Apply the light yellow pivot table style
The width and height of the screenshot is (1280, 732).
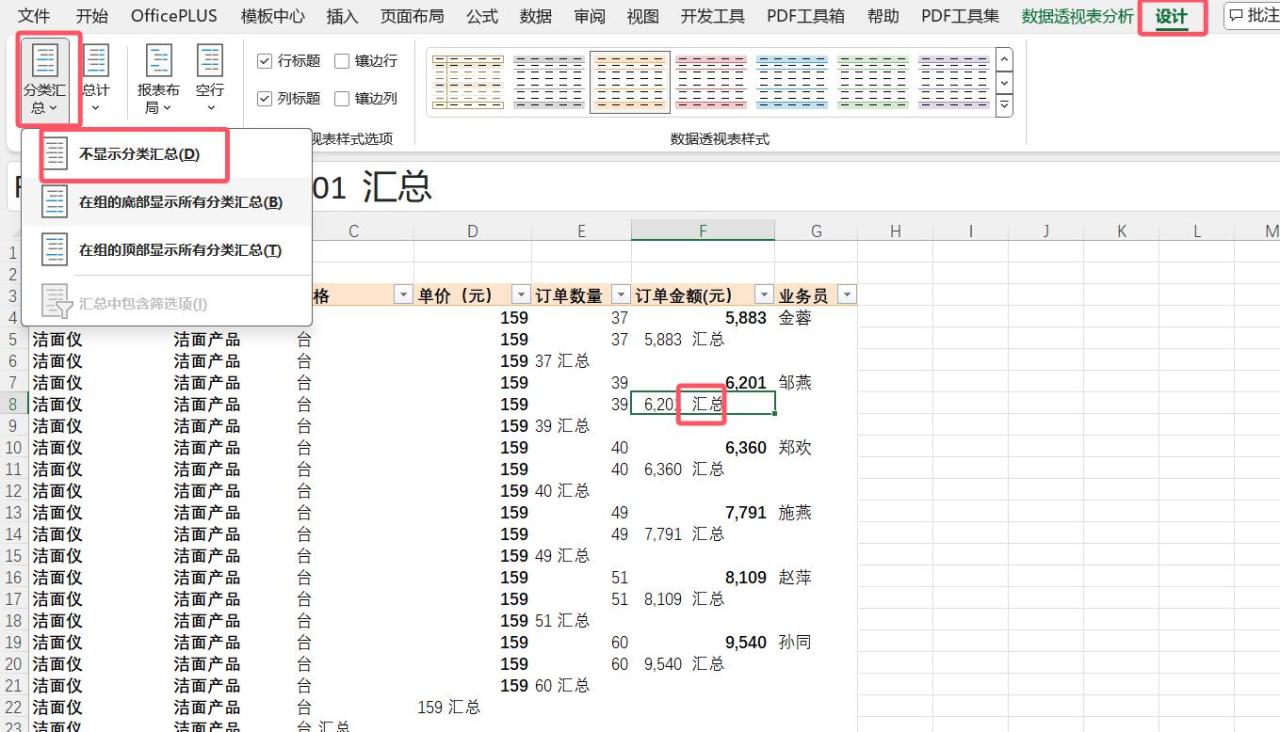(468, 82)
